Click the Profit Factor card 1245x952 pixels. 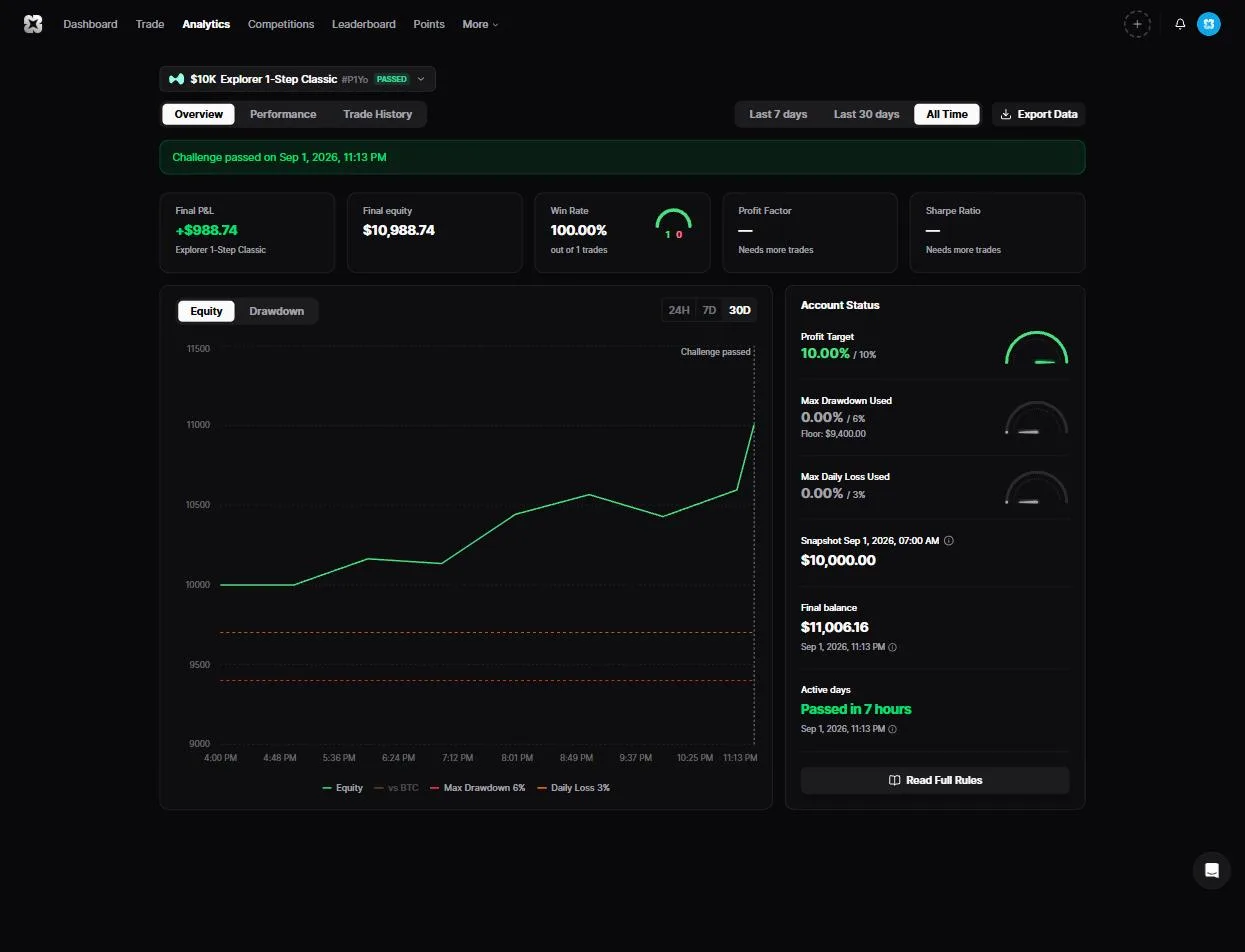click(x=810, y=232)
